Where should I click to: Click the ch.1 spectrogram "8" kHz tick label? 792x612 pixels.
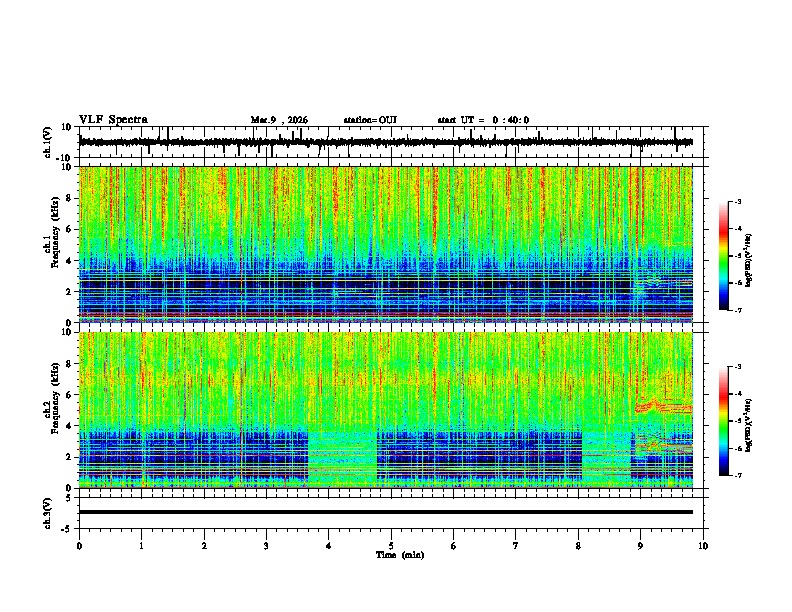69,198
